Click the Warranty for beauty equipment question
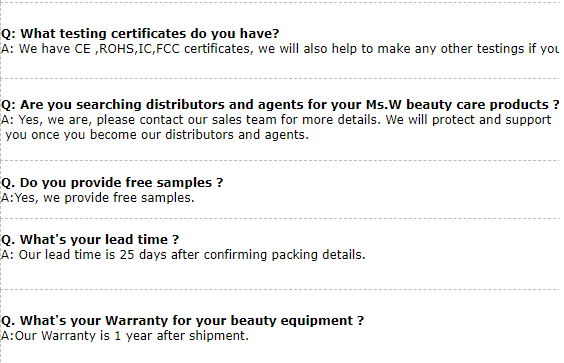Image resolution: width=564 pixels, height=363 pixels. 182,321
